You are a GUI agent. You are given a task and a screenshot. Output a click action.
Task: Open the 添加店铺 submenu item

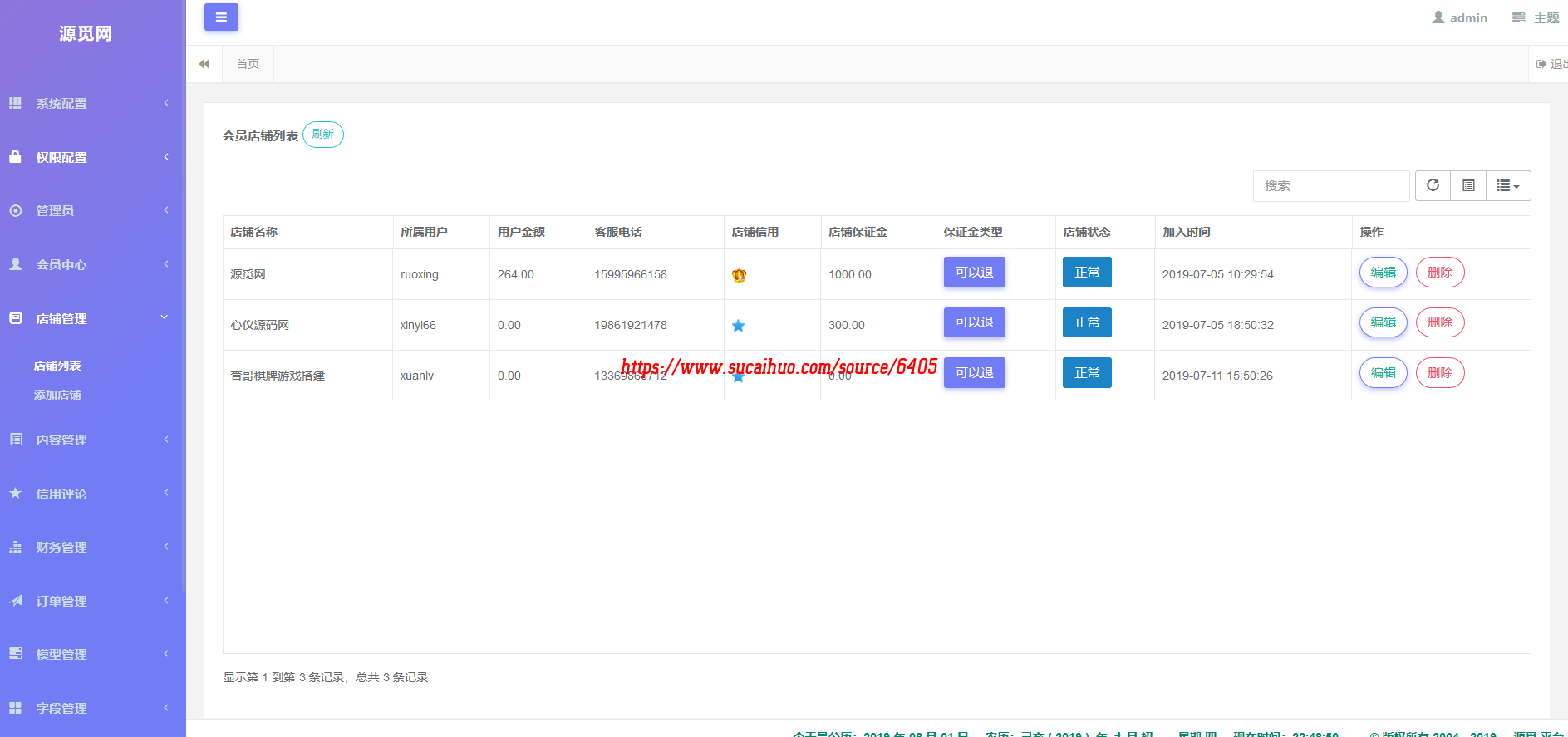tap(57, 395)
